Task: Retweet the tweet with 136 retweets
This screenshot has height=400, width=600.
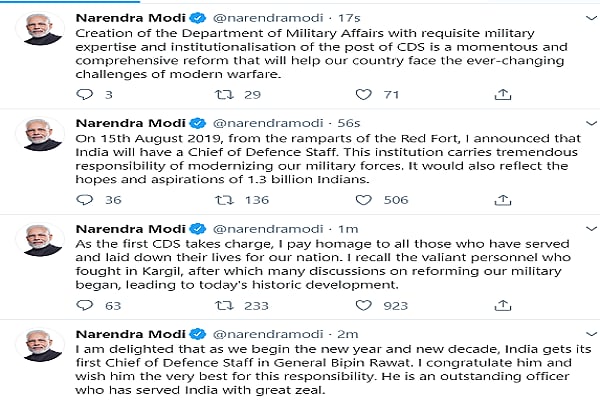Action: tap(224, 199)
